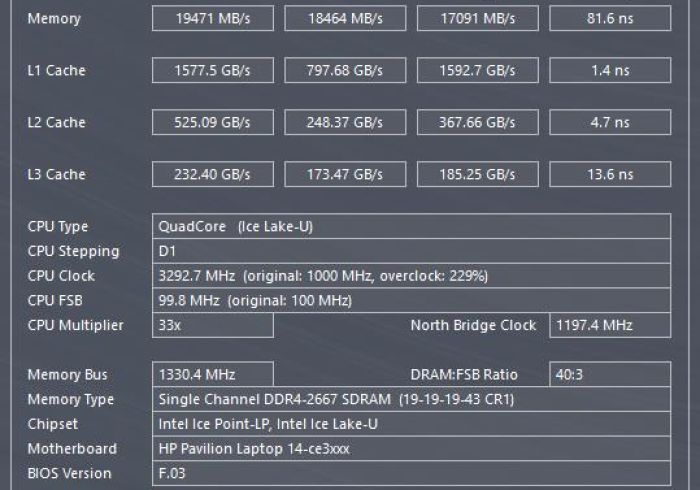Select the BIOS Version F.03 field
The image size is (700, 490).
pyautogui.click(x=411, y=473)
